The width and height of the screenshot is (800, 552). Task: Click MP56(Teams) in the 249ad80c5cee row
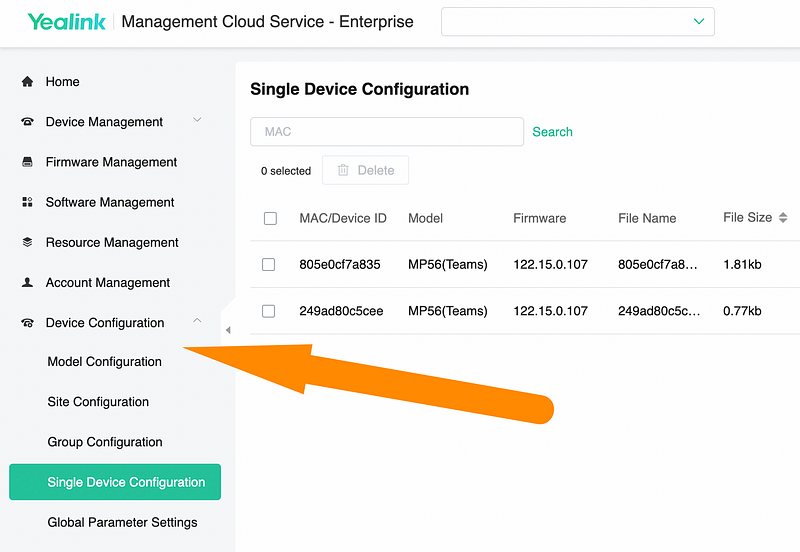tap(447, 311)
